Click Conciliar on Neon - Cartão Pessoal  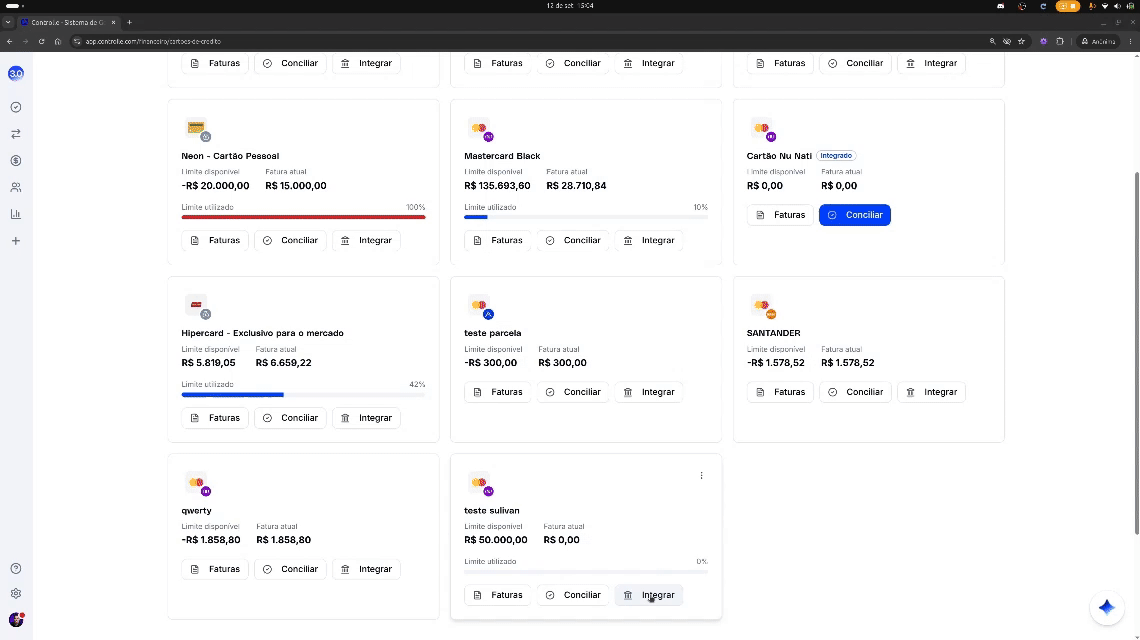point(290,241)
